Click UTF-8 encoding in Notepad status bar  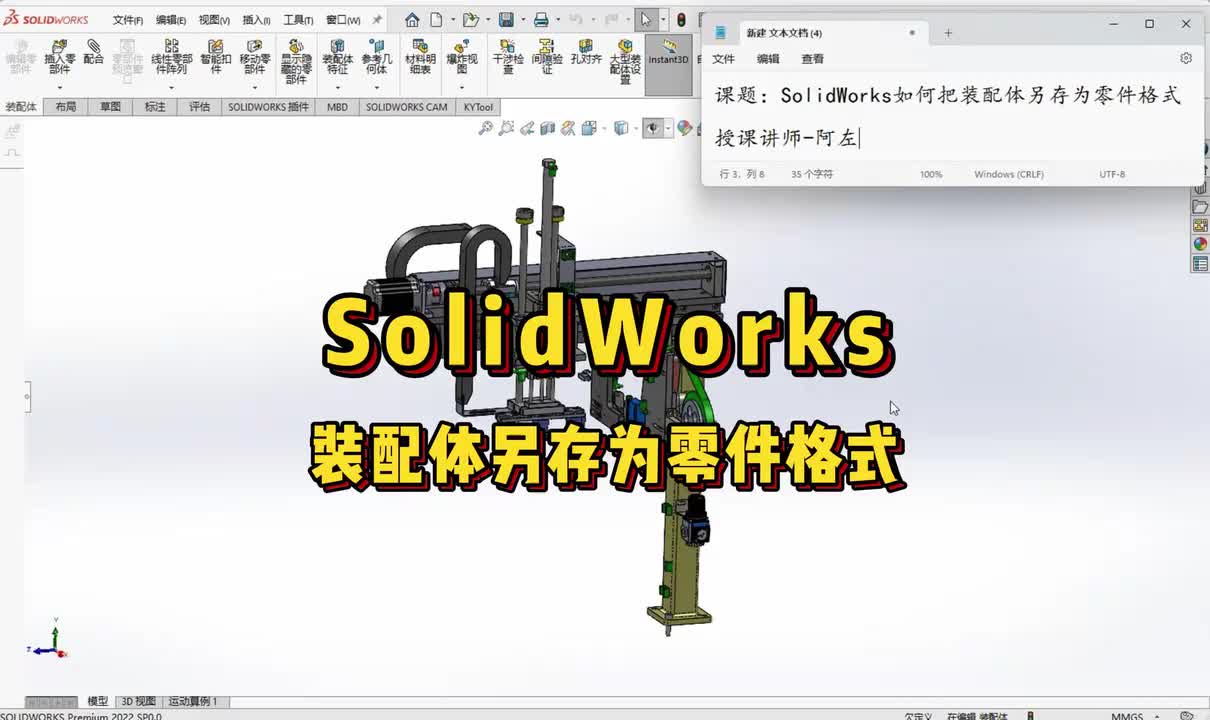click(x=1112, y=174)
